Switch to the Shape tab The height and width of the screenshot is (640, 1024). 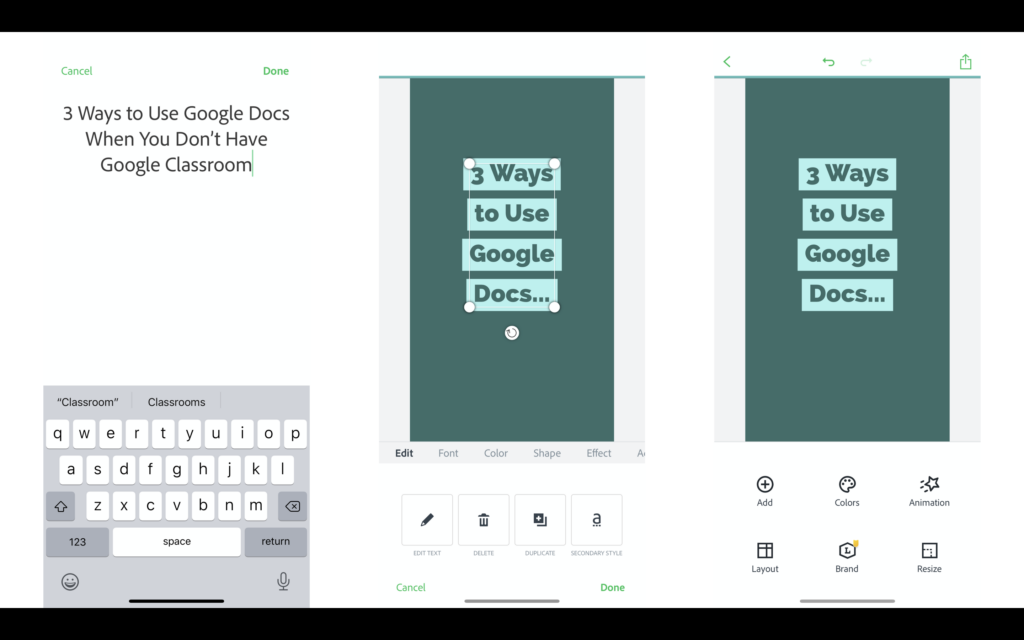(547, 453)
